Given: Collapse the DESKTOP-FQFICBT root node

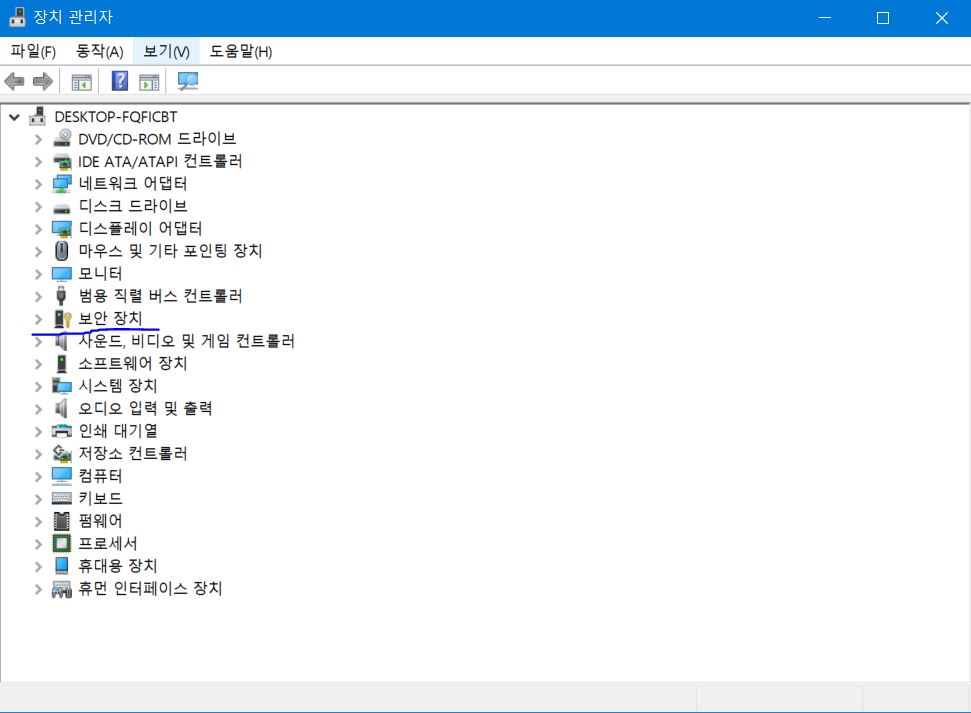Looking at the screenshot, I should (x=14, y=117).
